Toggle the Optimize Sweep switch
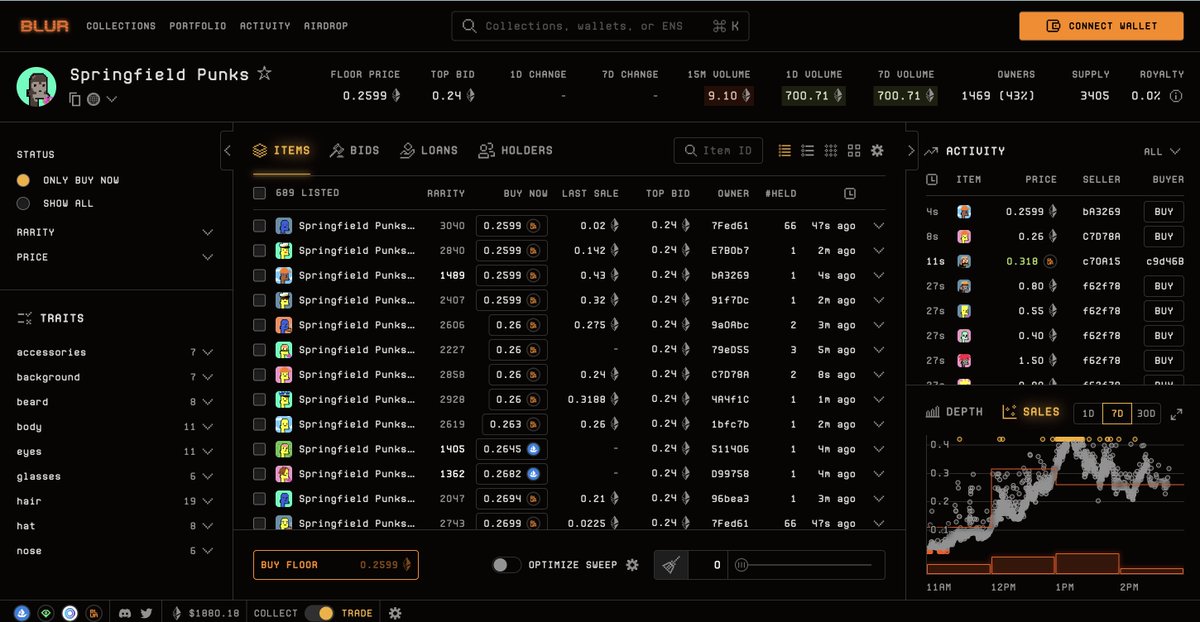This screenshot has width=1200, height=622. (x=507, y=565)
